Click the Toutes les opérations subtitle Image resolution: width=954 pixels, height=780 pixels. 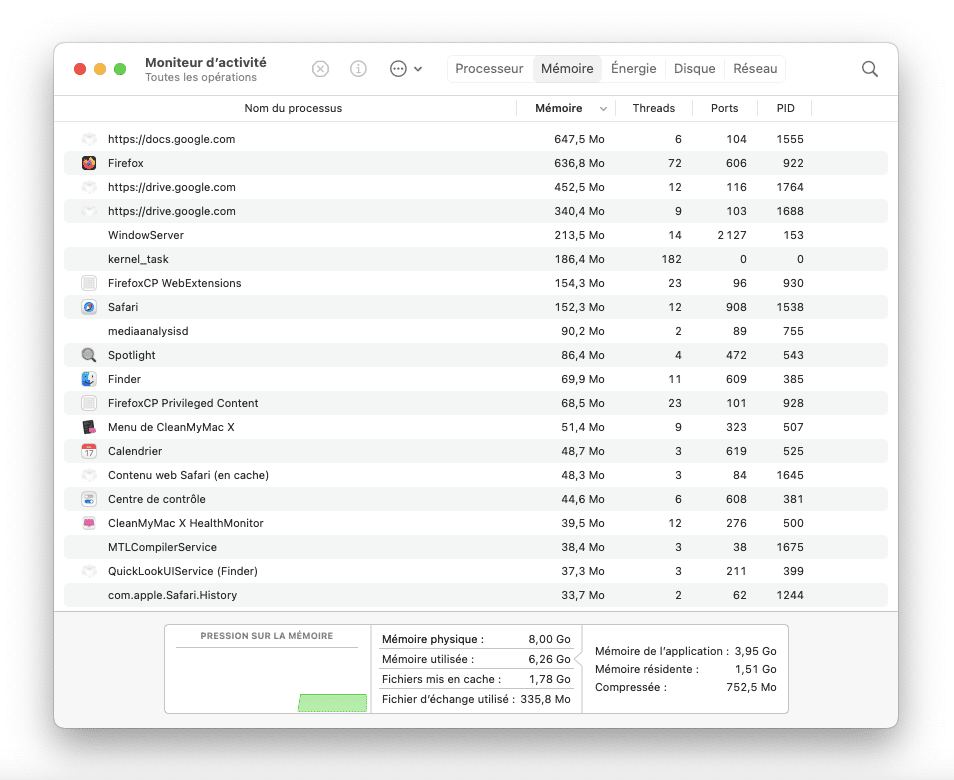(x=201, y=77)
